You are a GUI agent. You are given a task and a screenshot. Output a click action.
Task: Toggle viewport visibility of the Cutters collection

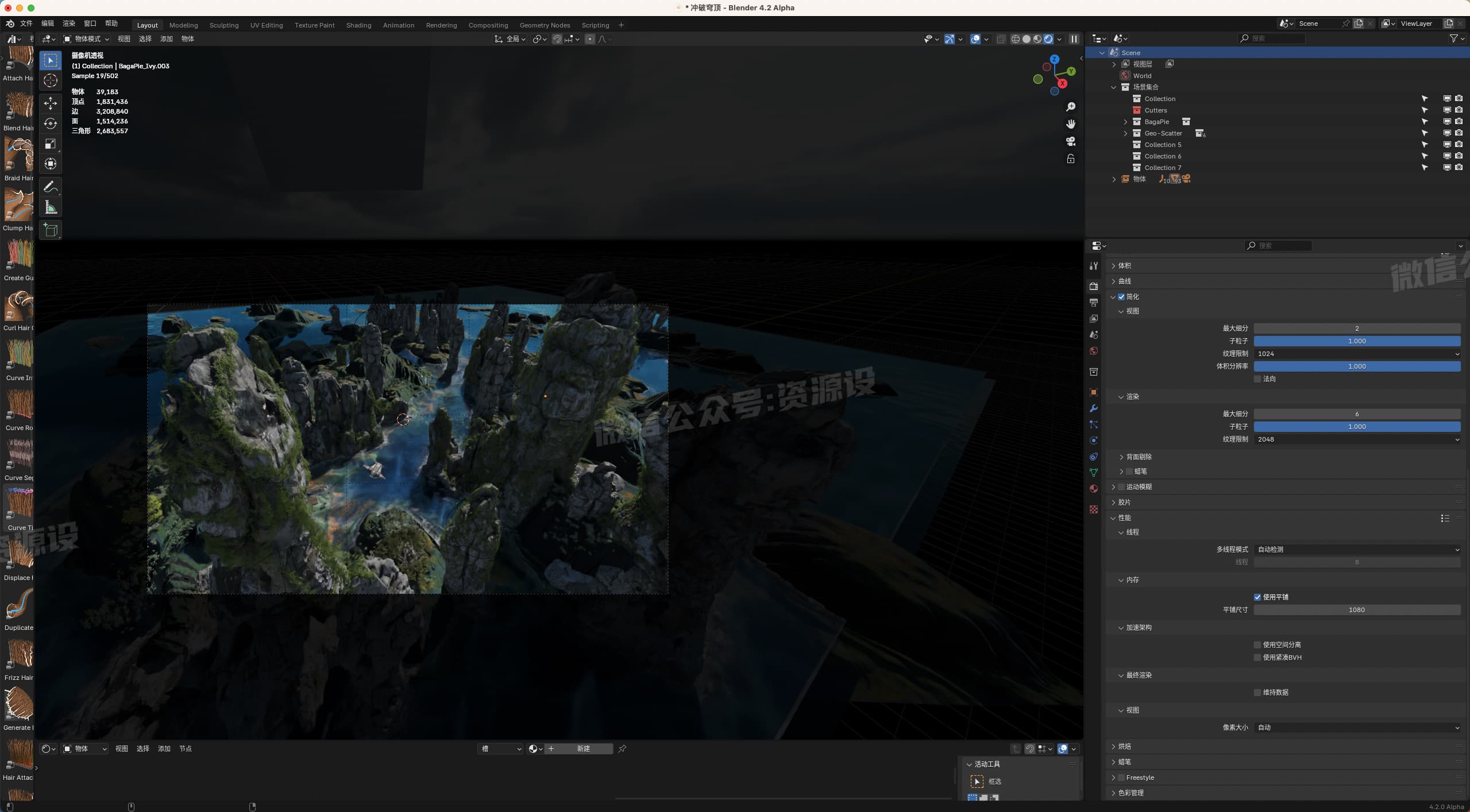pyautogui.click(x=1447, y=110)
